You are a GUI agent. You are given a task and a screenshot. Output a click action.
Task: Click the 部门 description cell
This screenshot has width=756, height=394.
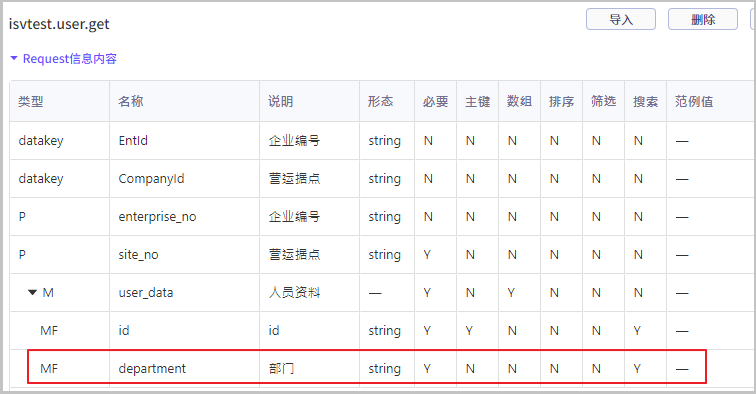click(x=282, y=368)
